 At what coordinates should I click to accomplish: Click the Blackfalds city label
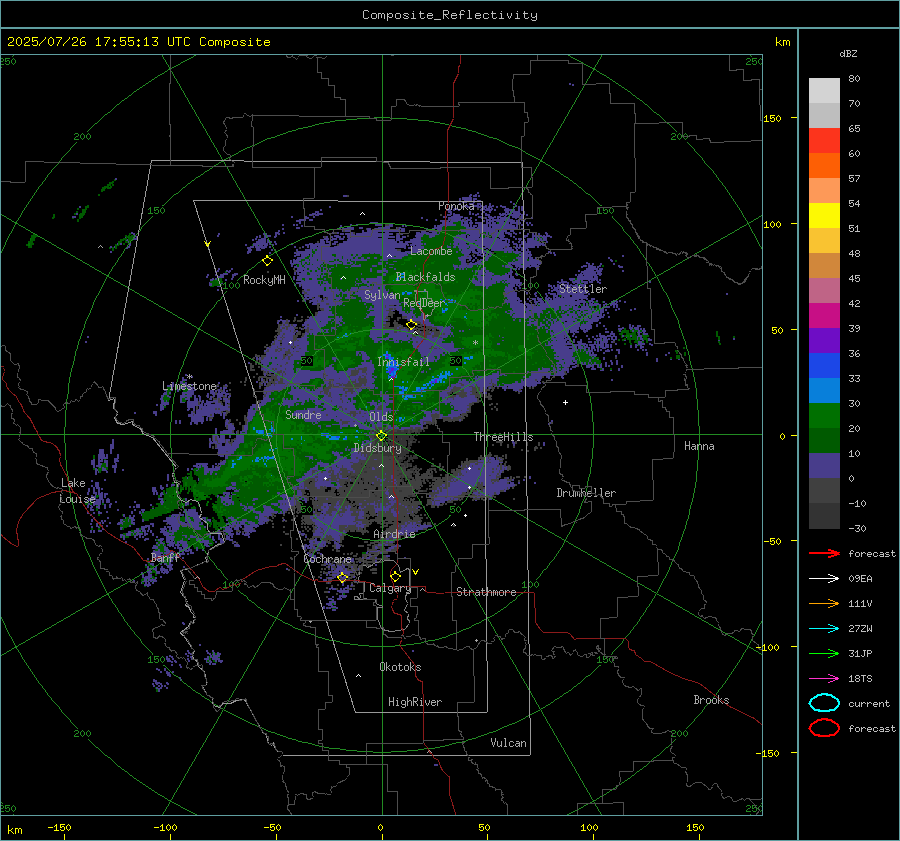425,277
